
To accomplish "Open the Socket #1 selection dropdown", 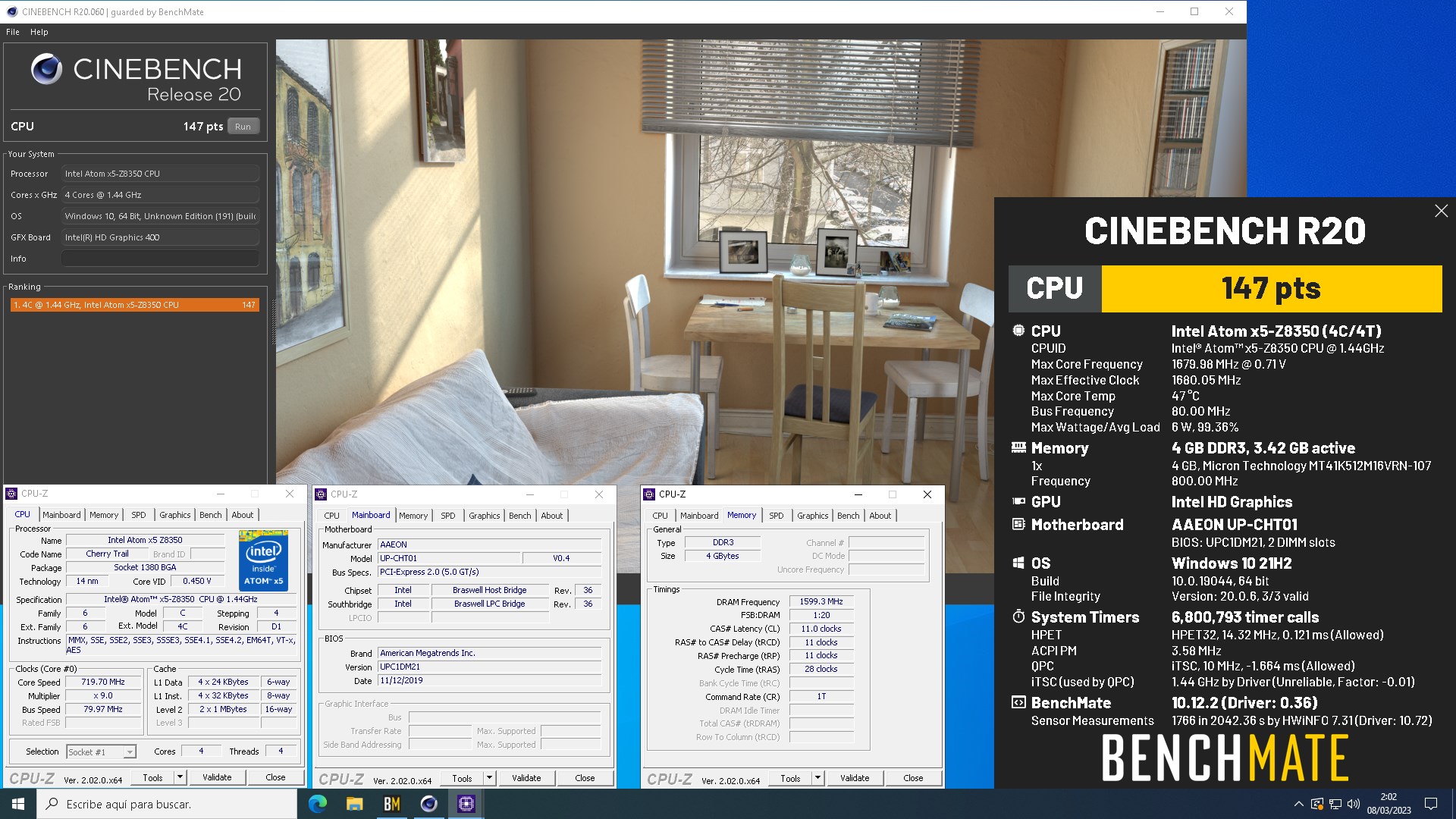I will pos(101,752).
